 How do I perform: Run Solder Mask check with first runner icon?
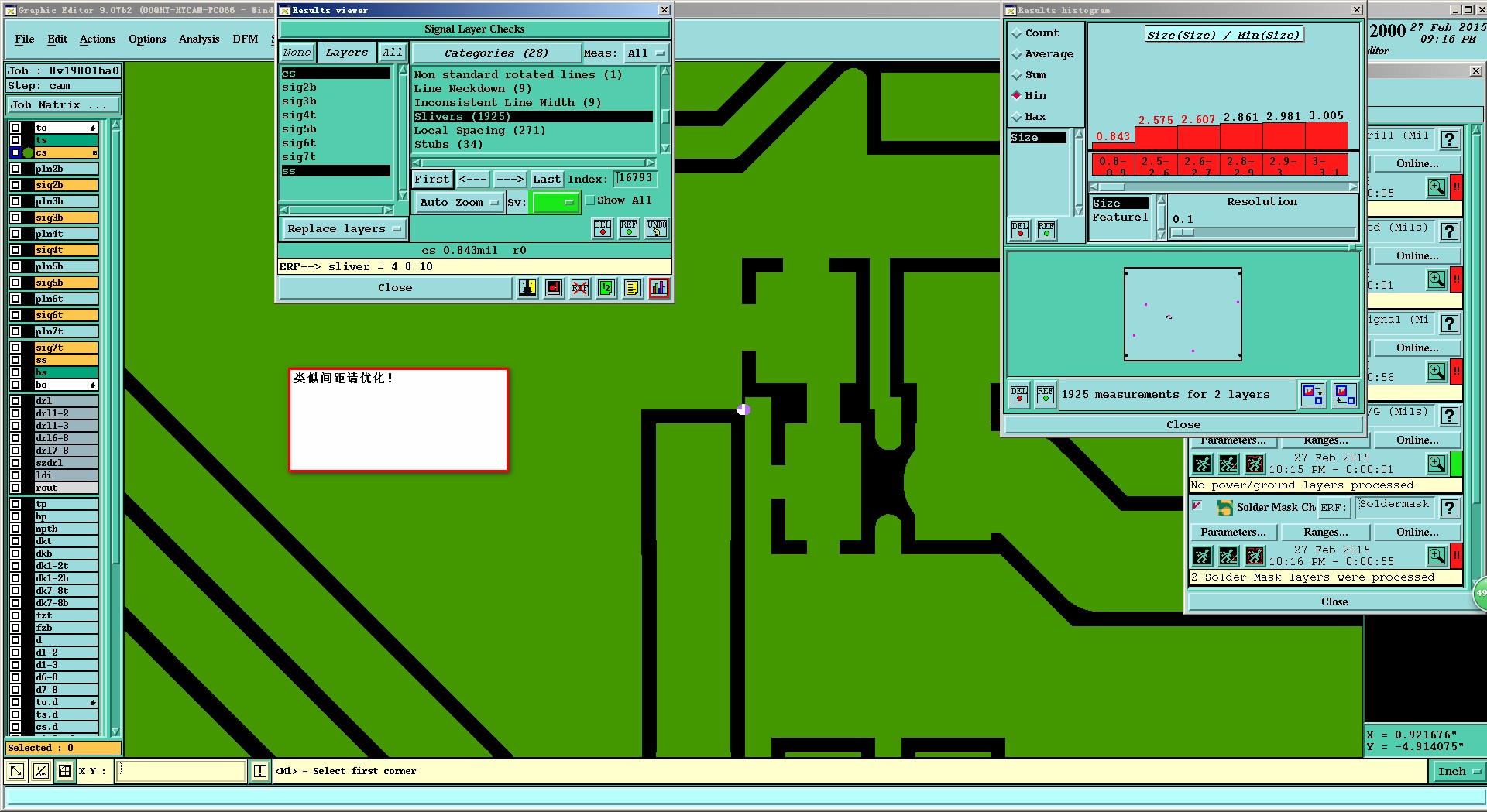(1202, 556)
